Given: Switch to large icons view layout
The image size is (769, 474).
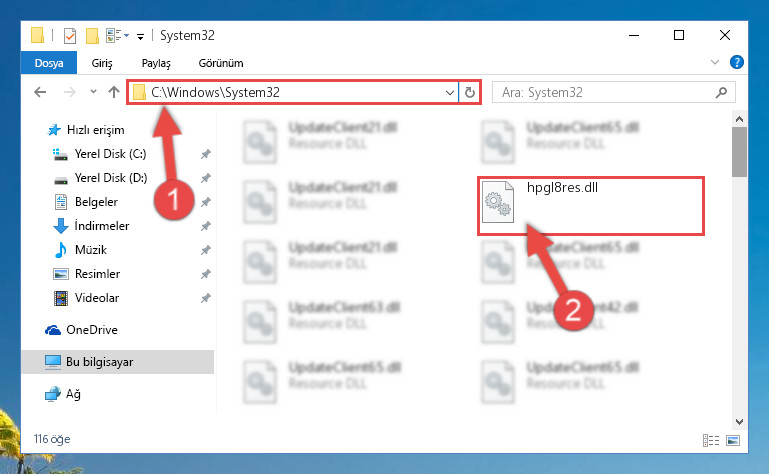Looking at the screenshot, I should [733, 440].
